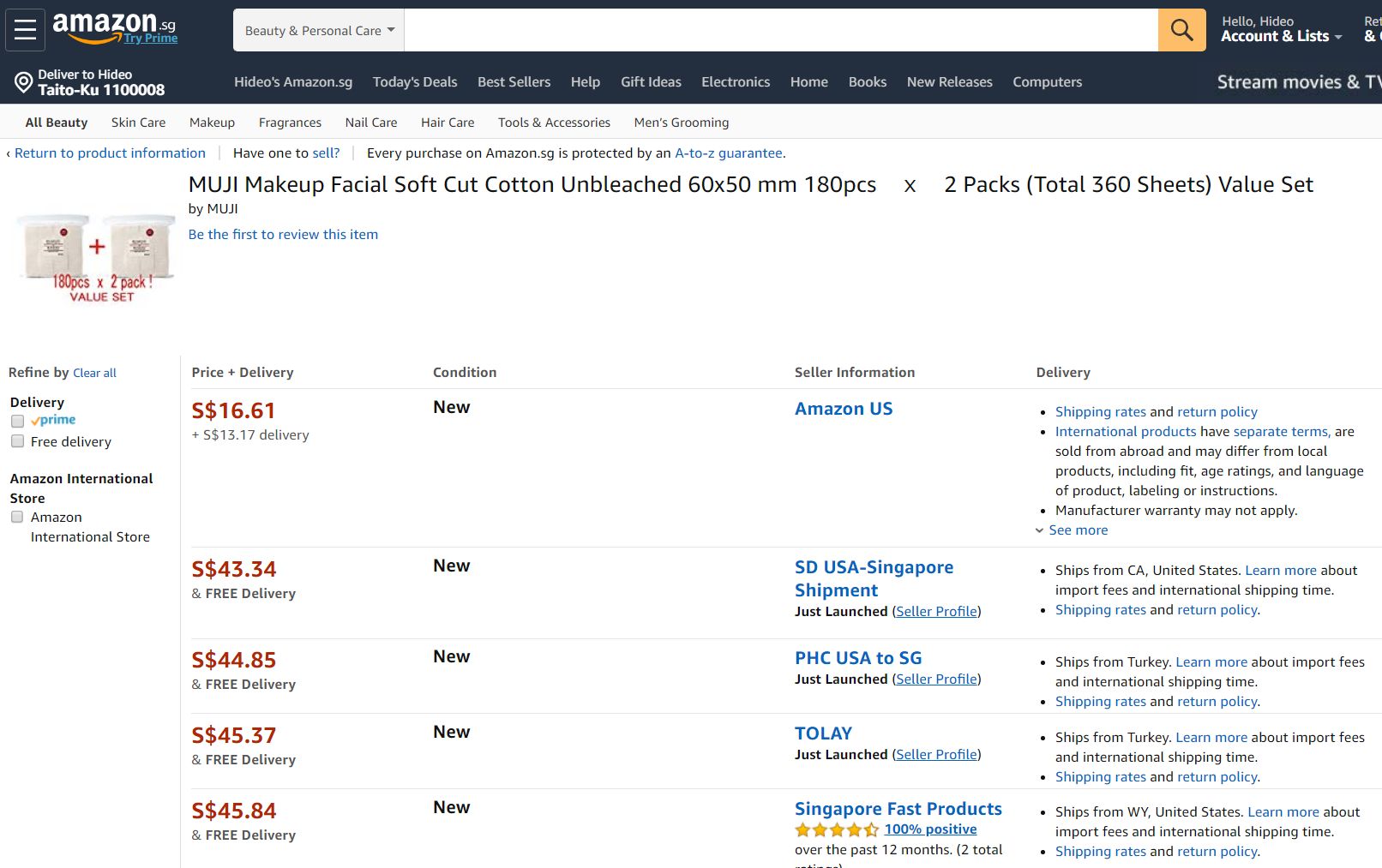Select the Makeup category tab
Screen dimensions: 1382x868
point(212,123)
